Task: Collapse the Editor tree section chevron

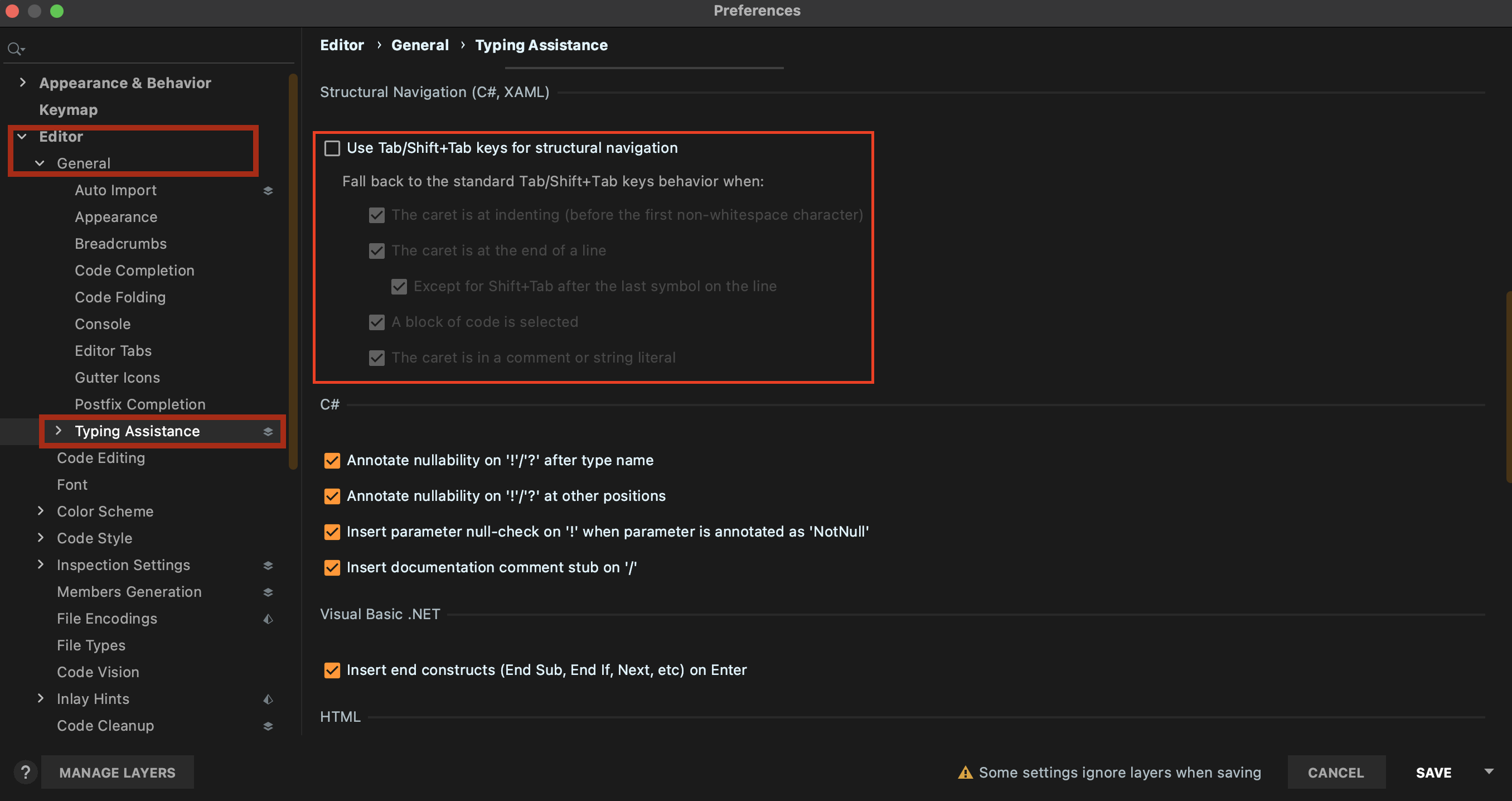Action: click(22, 136)
